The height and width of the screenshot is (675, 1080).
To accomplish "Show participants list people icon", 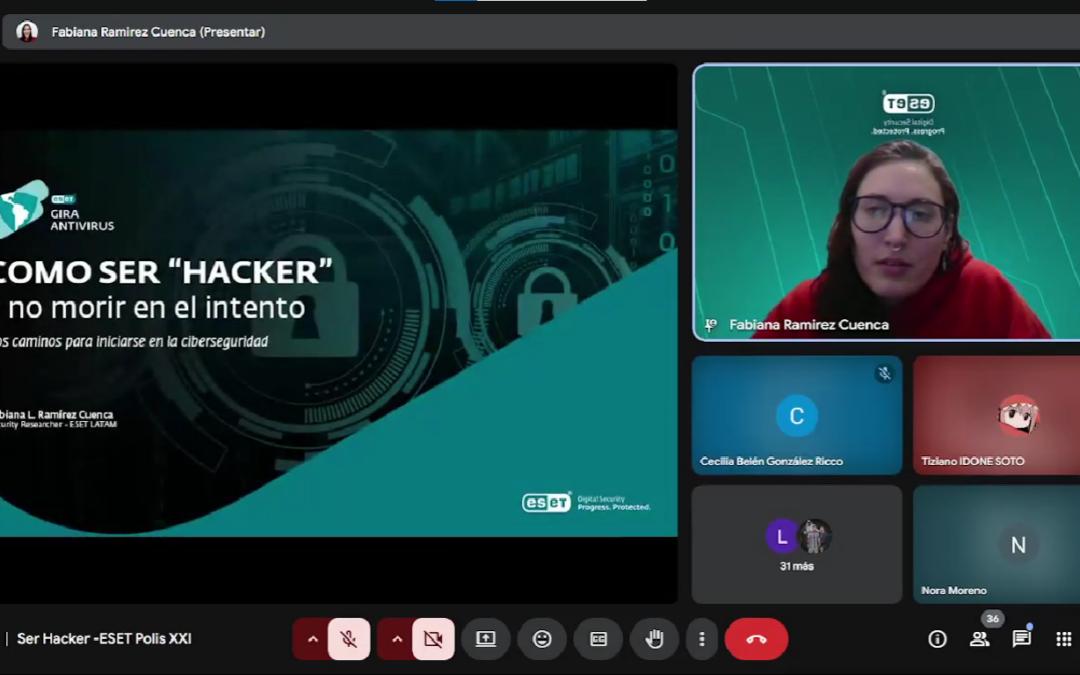I will 979,639.
